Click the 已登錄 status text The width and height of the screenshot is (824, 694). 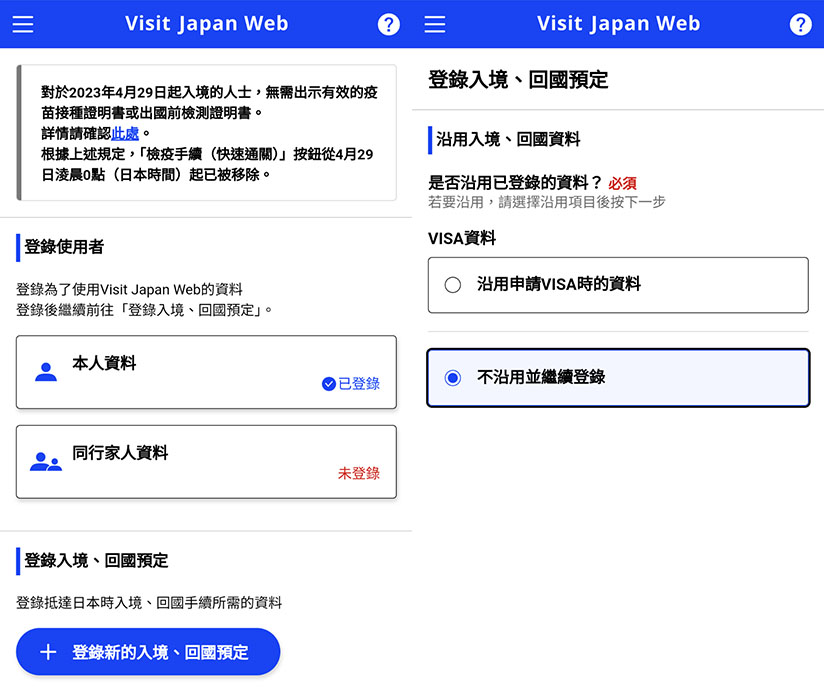[x=359, y=384]
